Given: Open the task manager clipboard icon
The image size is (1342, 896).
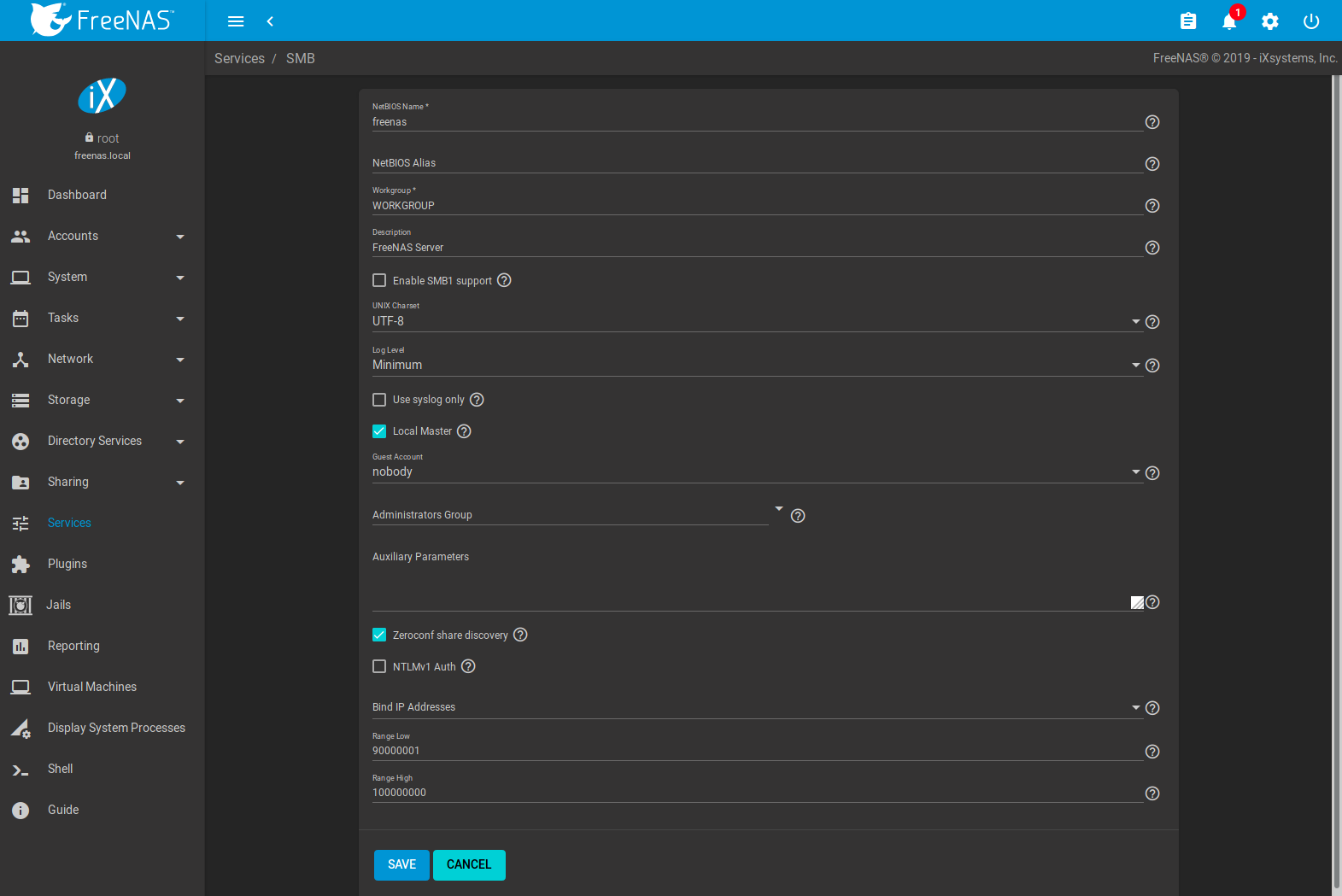Looking at the screenshot, I should (x=1188, y=21).
